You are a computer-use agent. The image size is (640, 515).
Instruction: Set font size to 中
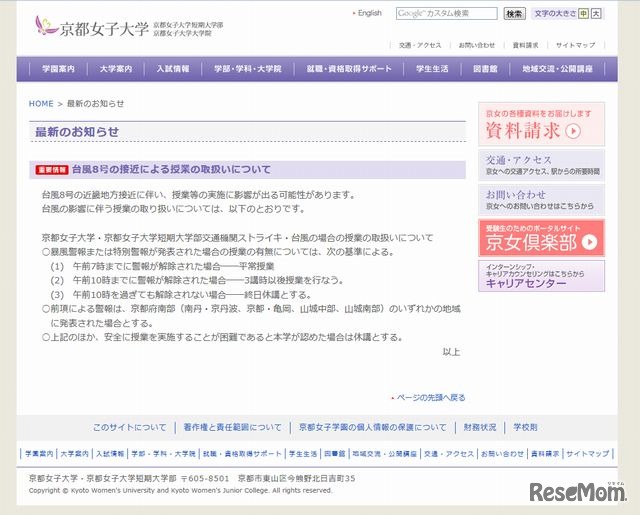pyautogui.click(x=584, y=13)
